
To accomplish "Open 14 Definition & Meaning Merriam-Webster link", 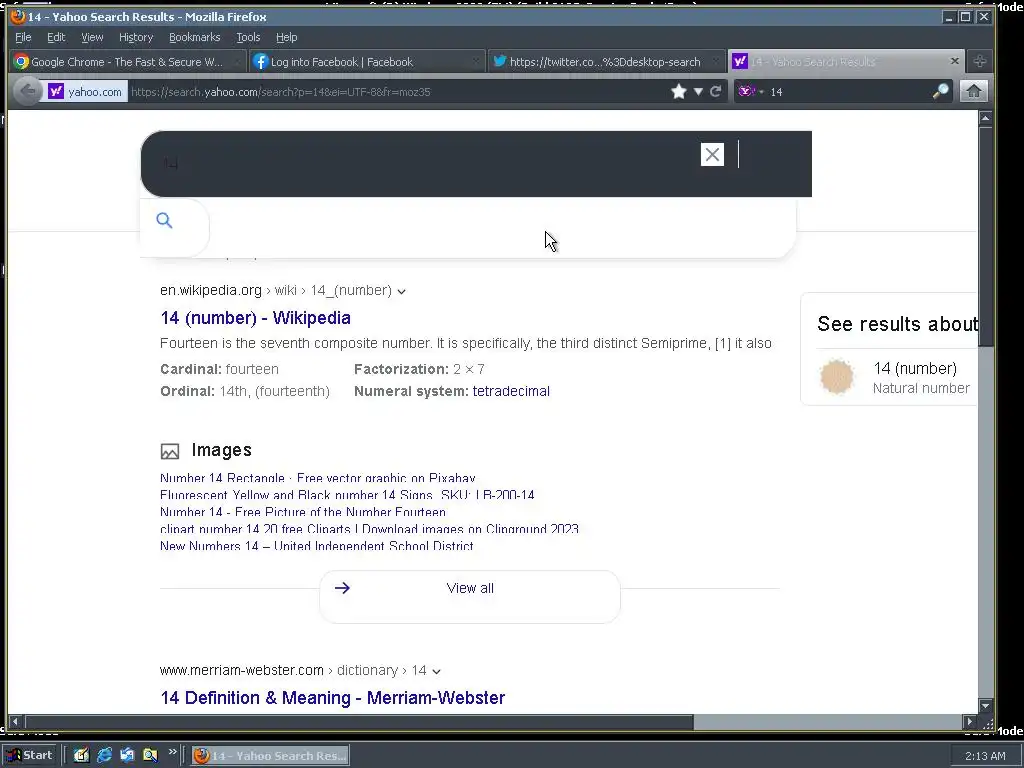I will pos(332,698).
